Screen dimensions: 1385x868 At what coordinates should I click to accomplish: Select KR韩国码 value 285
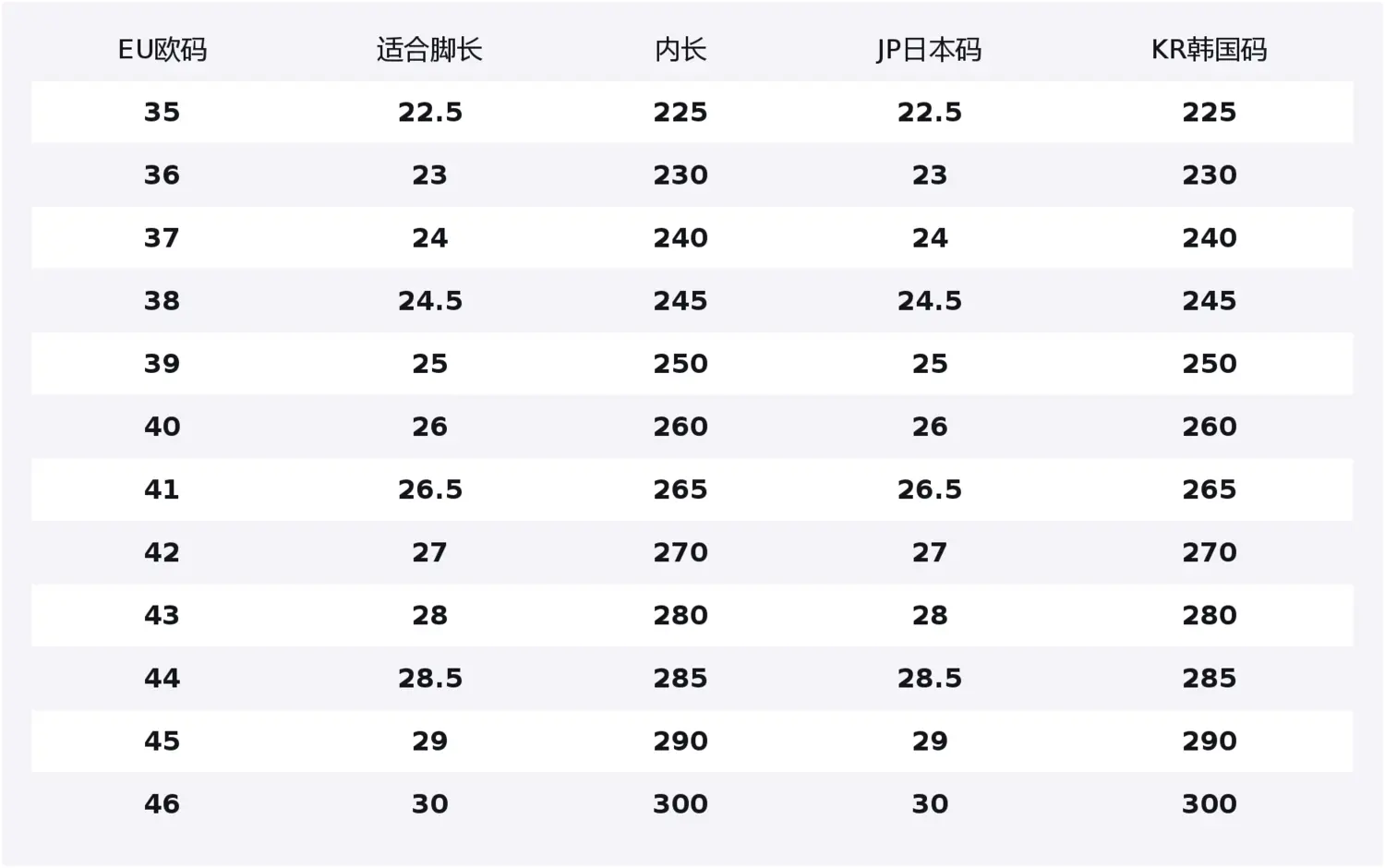click(1209, 679)
